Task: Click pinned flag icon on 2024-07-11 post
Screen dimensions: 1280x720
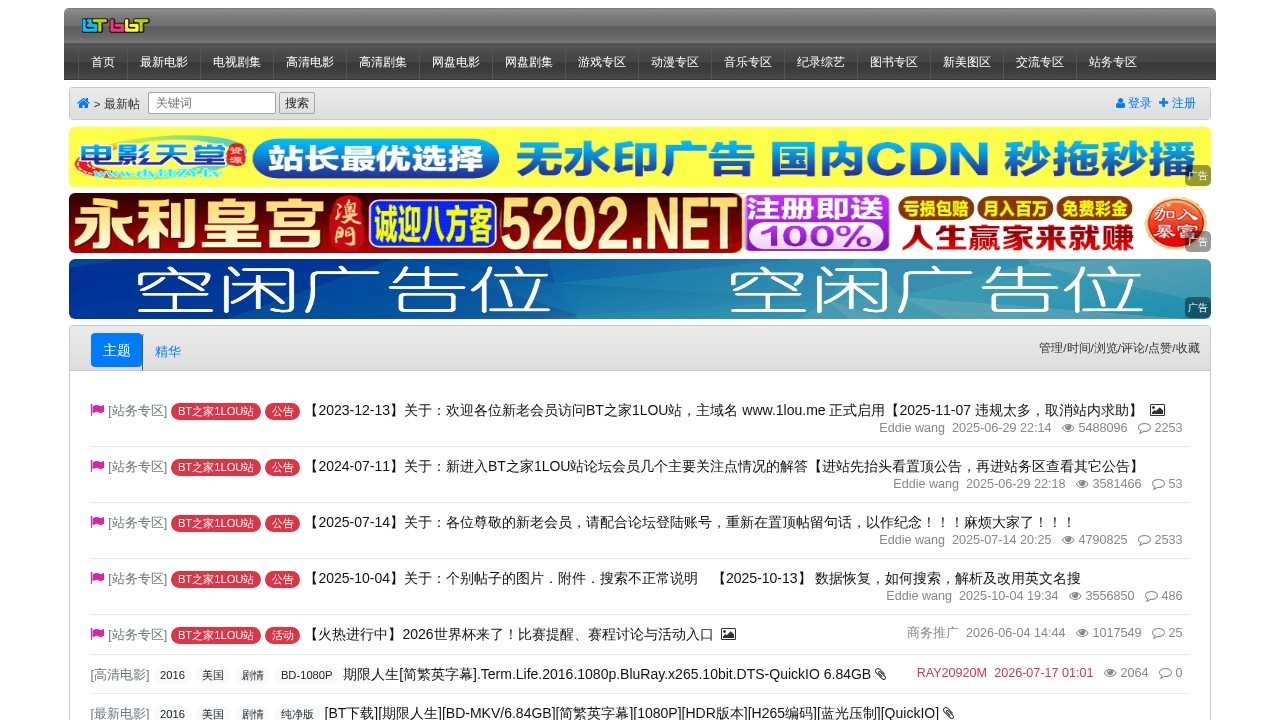Action: point(97,466)
